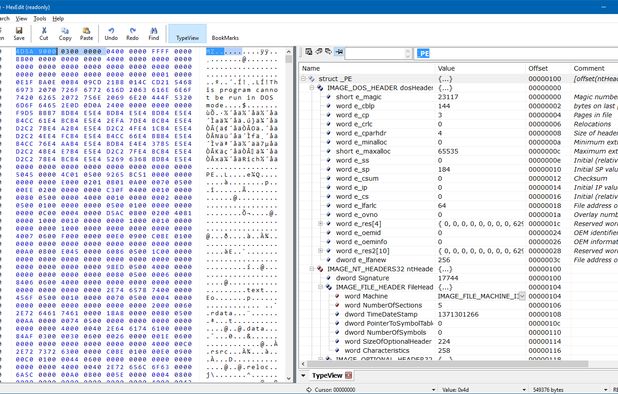The image size is (618, 394).
Task: Click first icon in TypeView panel toolbar
Action: click(x=309, y=52)
